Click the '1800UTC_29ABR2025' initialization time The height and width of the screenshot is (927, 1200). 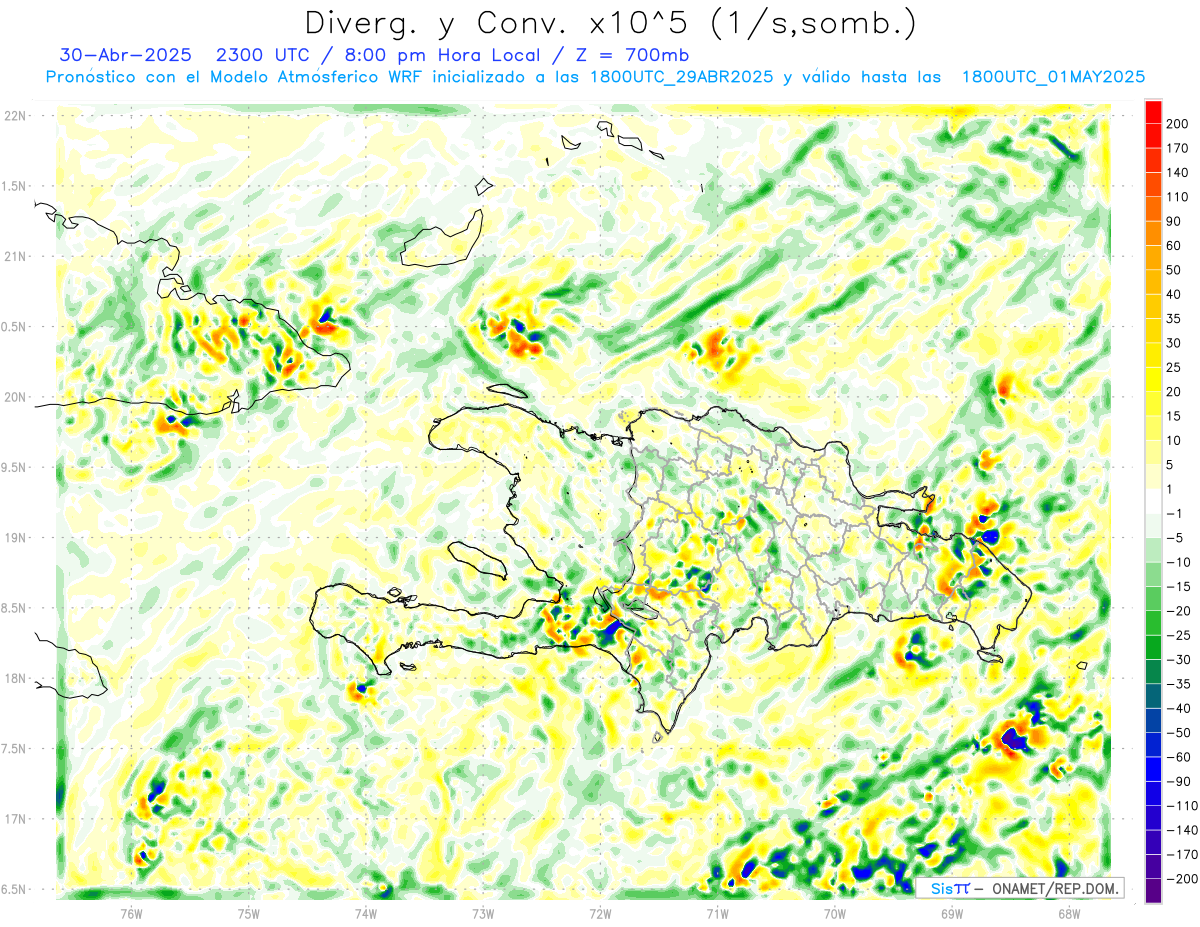681,77
